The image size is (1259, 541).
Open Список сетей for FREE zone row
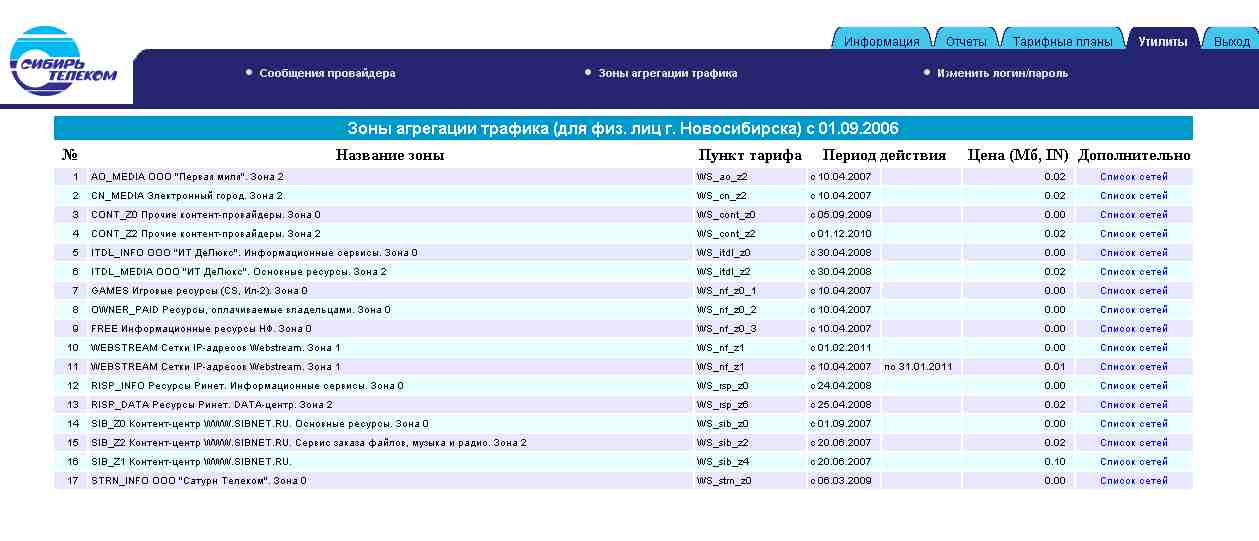tap(1133, 329)
